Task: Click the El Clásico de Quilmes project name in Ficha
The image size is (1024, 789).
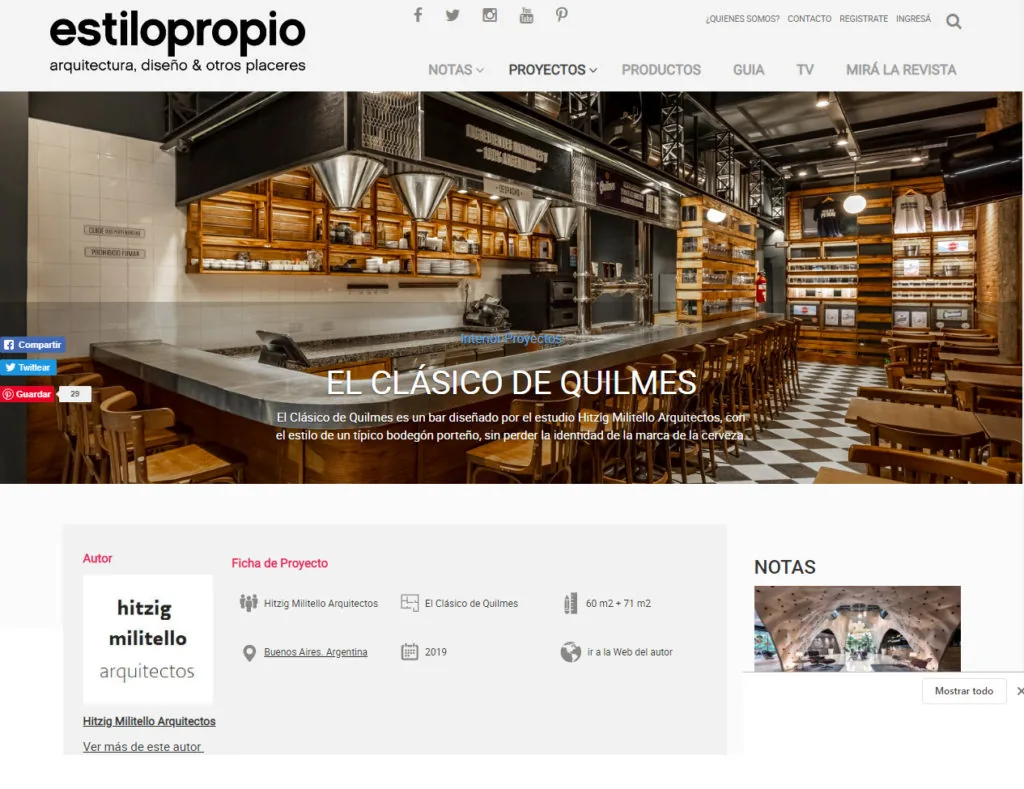Action: point(471,604)
